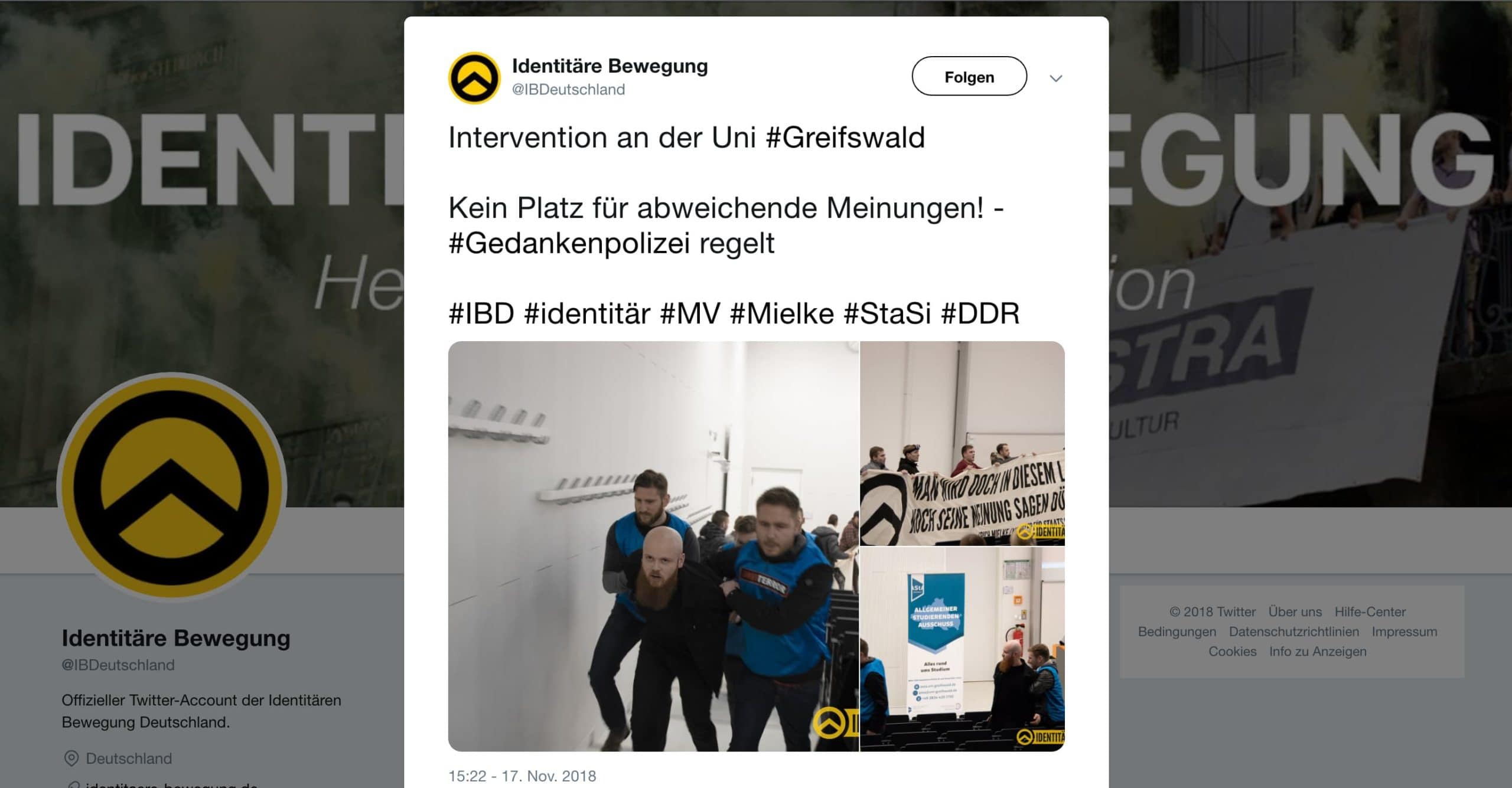The image size is (1512, 788).
Task: Click the tweet timestamp 17. Nov. 2018
Action: [522, 776]
